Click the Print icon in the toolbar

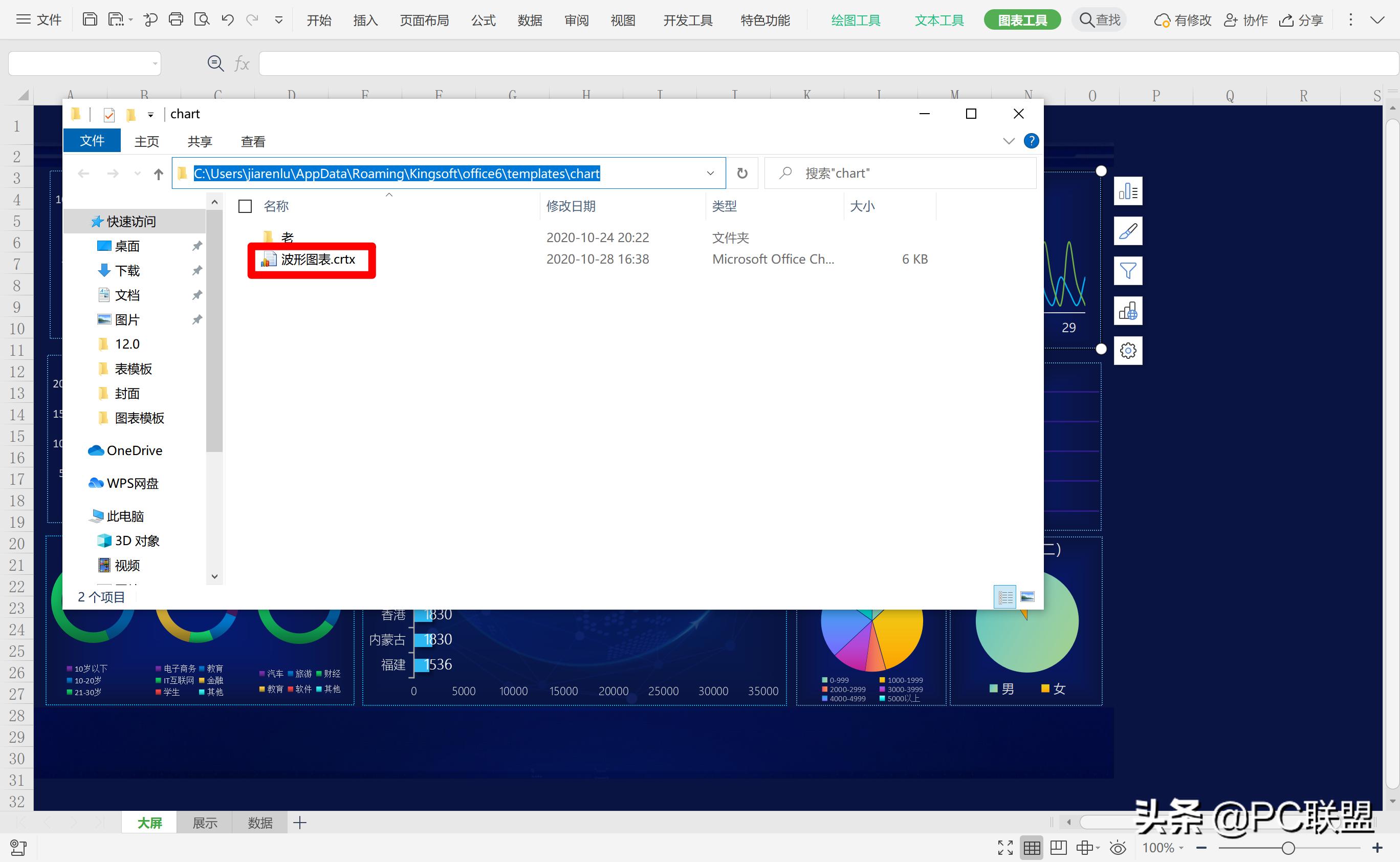click(x=176, y=19)
